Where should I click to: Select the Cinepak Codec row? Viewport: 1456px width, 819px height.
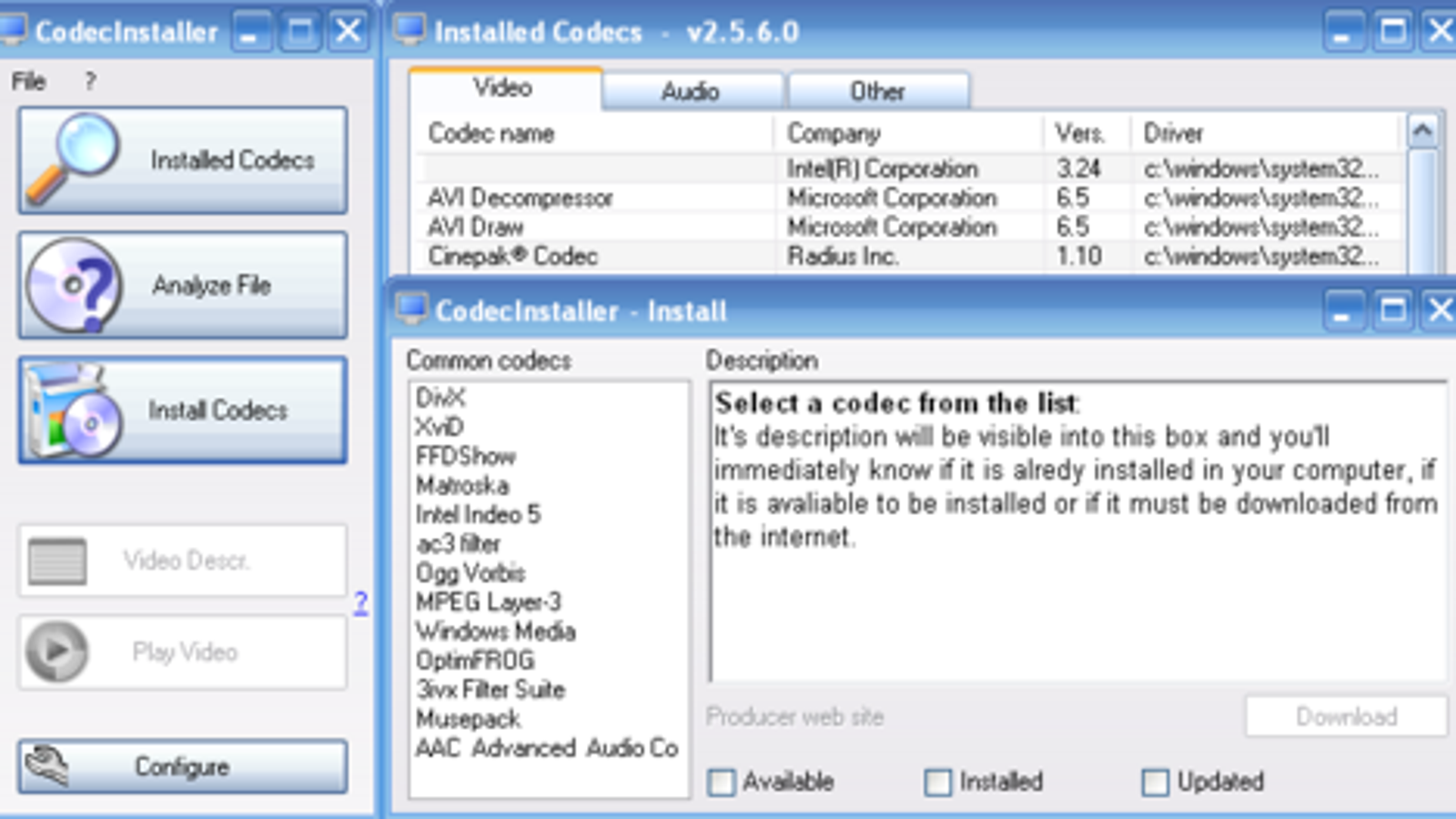tap(910, 256)
